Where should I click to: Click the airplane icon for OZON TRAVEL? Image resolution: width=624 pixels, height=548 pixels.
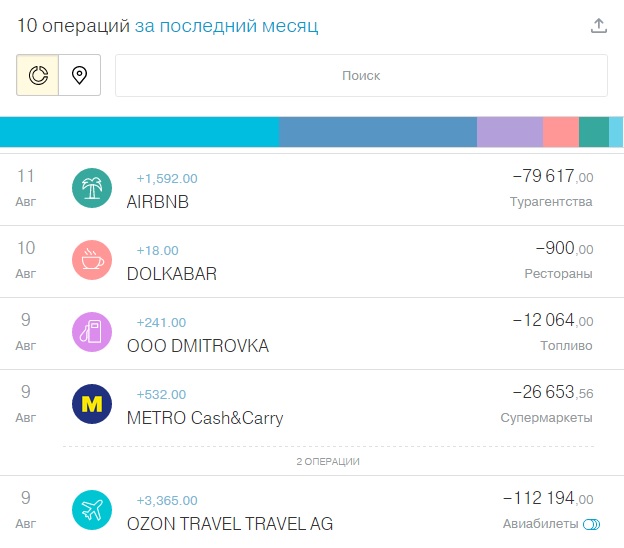[92, 510]
